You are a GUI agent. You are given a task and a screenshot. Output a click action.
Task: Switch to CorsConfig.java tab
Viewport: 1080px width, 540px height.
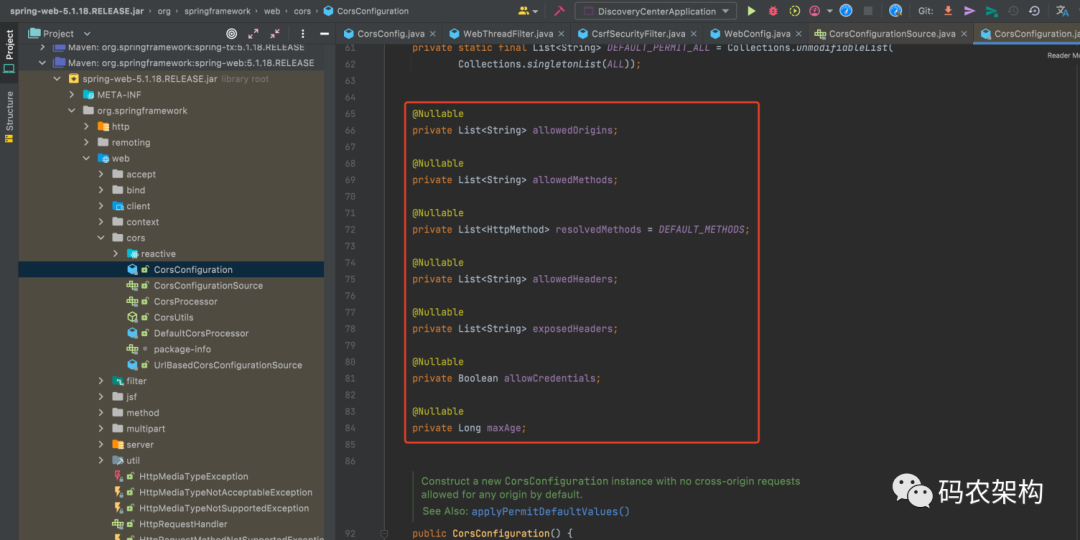(389, 33)
